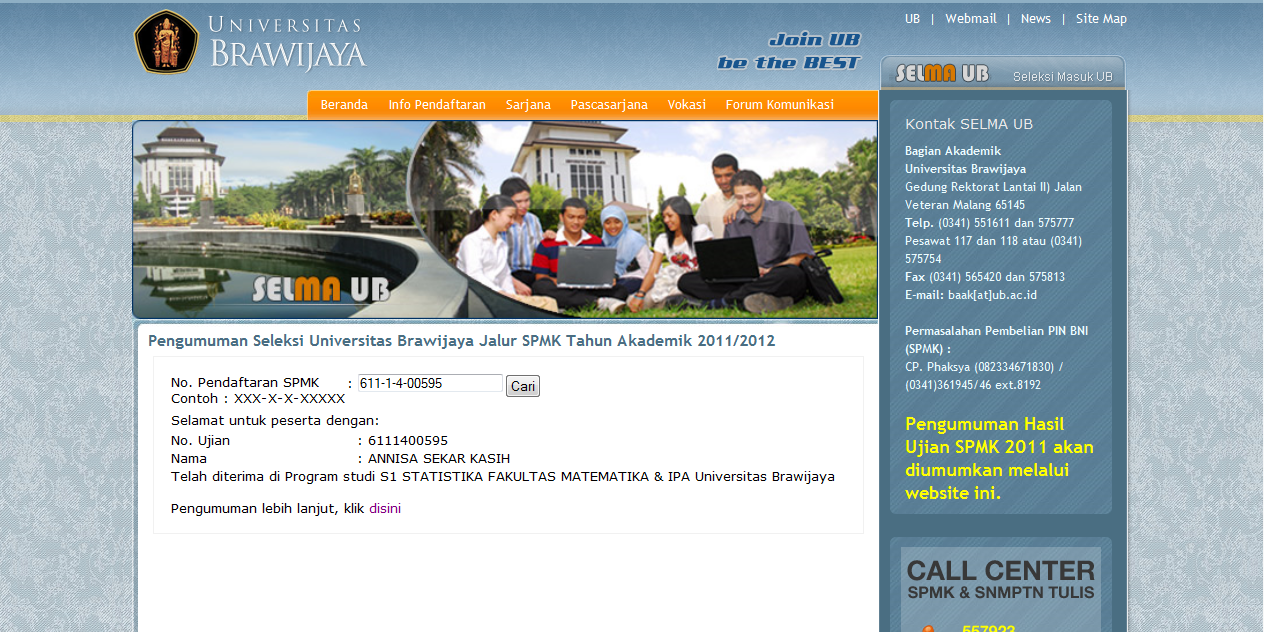Click the Pengumuman Seleksi page heading
The width and height of the screenshot is (1264, 632).
pyautogui.click(x=462, y=341)
